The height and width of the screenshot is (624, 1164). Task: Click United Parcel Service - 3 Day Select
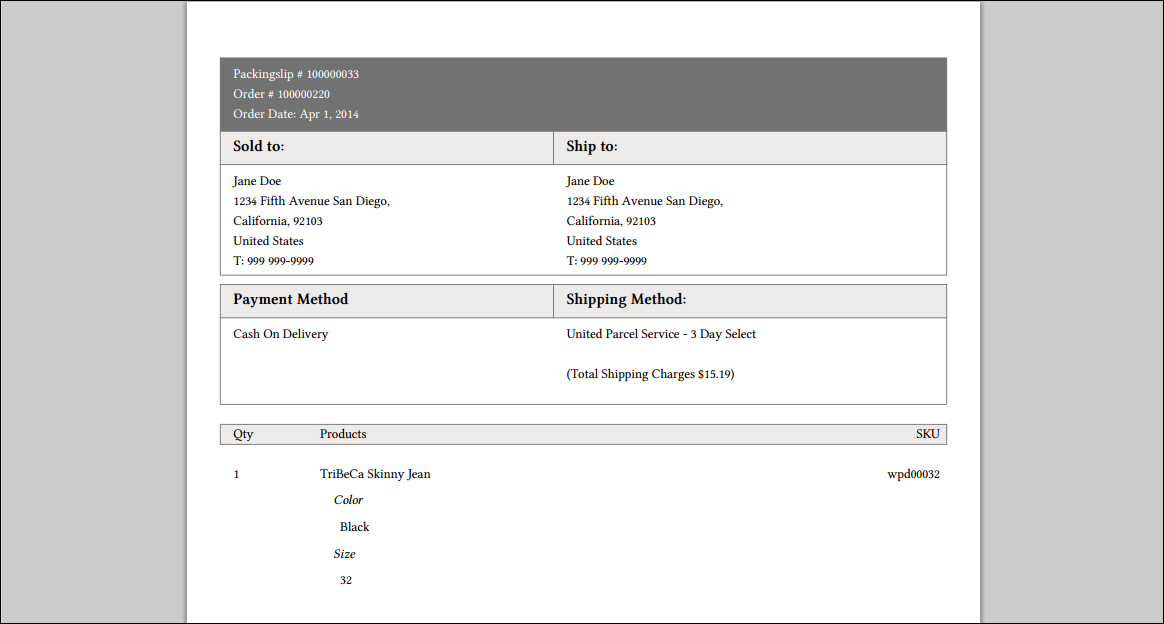[x=661, y=334]
